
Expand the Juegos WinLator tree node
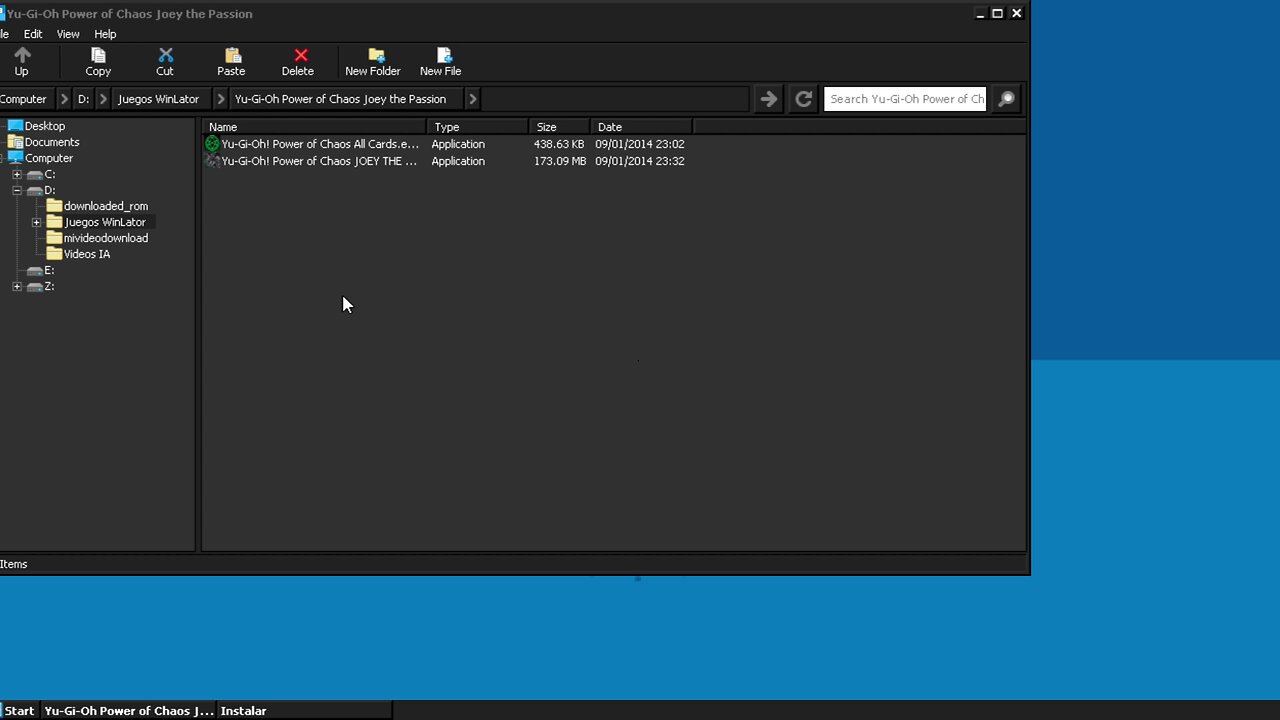click(x=36, y=222)
